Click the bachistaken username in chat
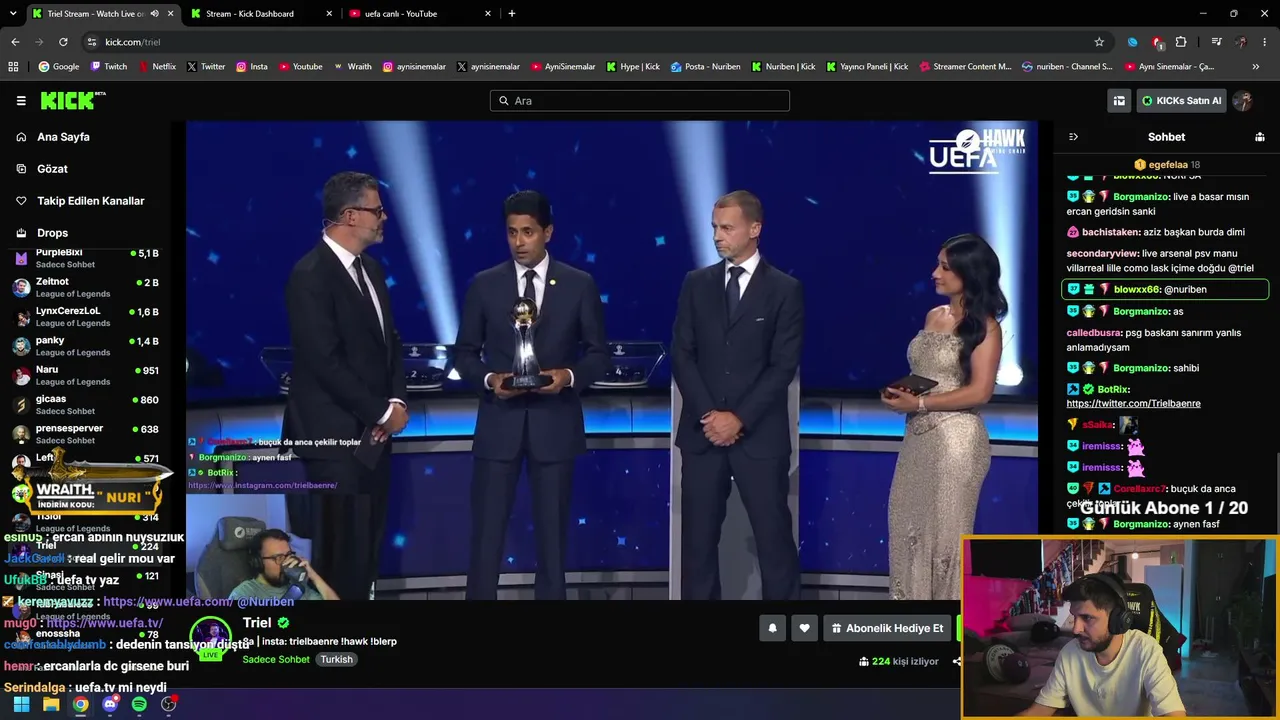This screenshot has height=720, width=1280. (x=1111, y=232)
